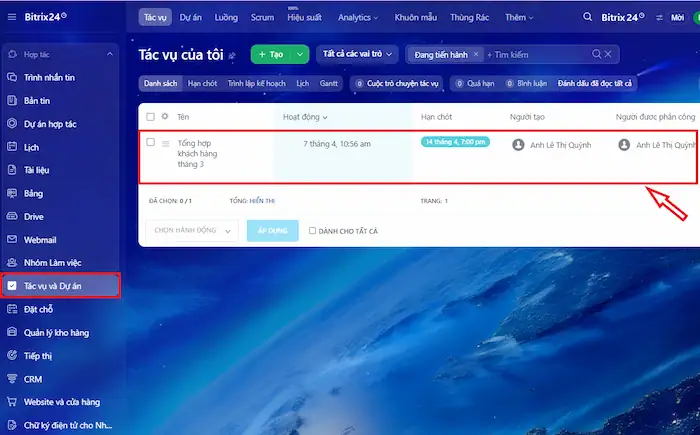This screenshot has width=700, height=435.
Task: Click Cuộc trò chuyện tác vụ counter
Action: coord(397,84)
